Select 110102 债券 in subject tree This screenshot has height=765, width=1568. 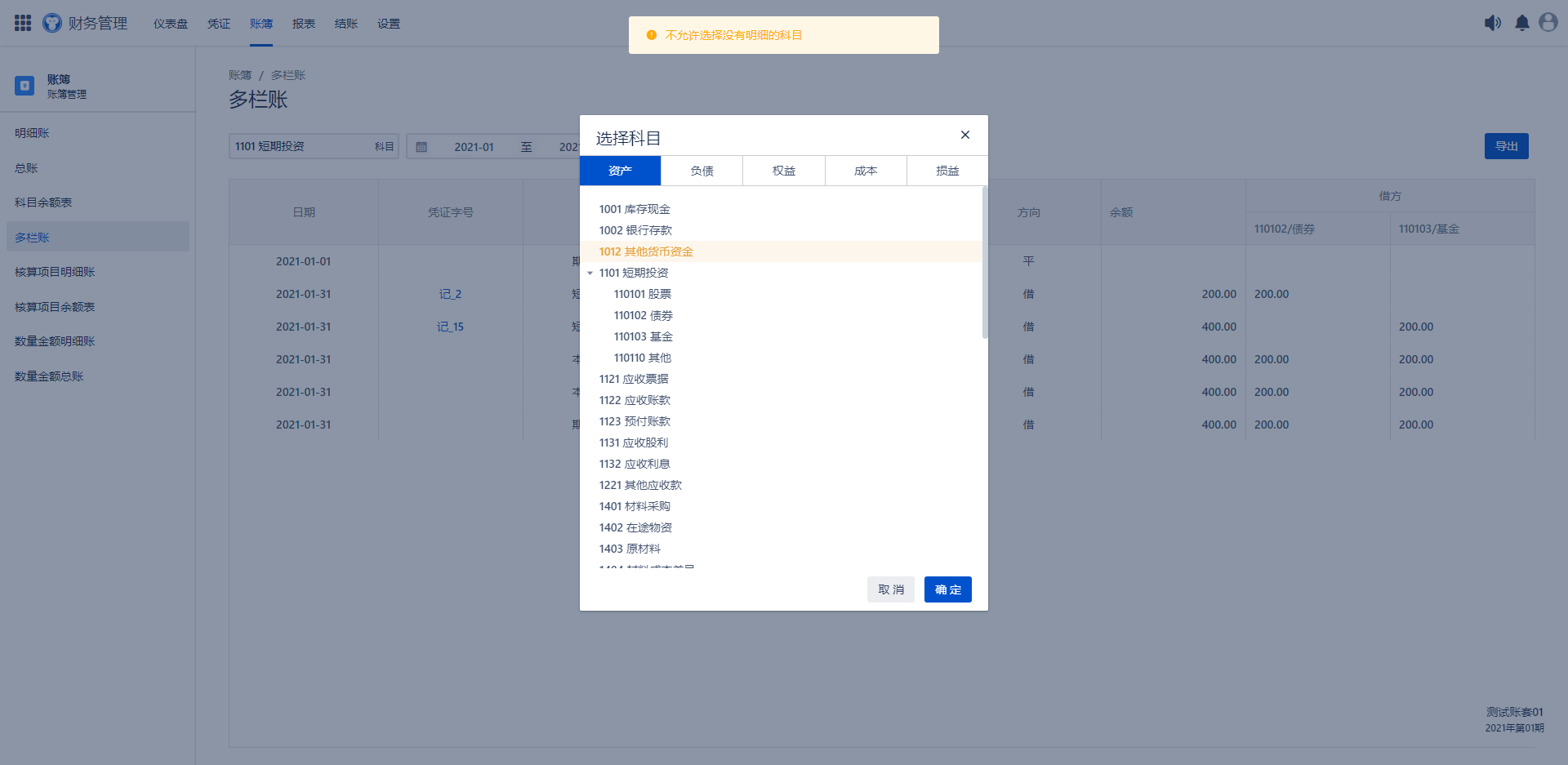point(644,316)
